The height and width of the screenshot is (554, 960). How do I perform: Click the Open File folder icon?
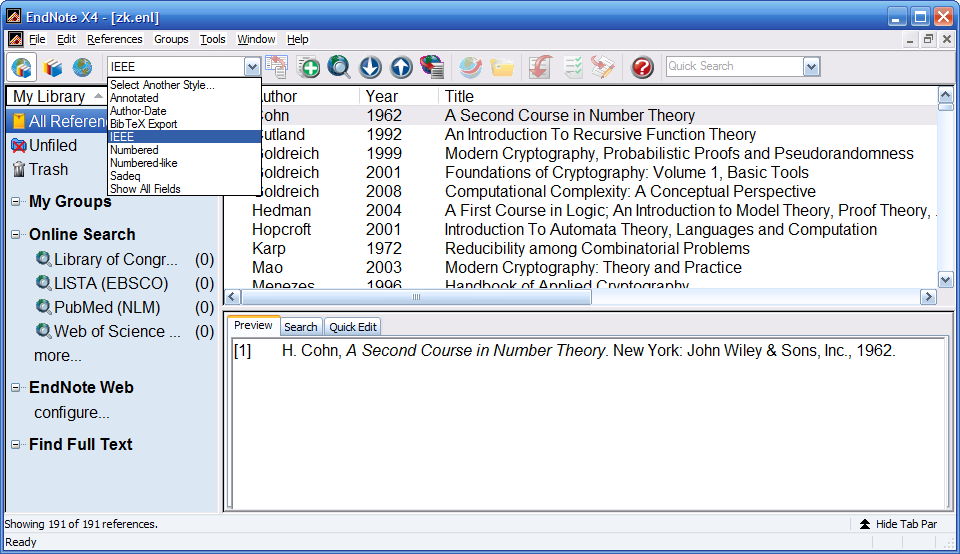coord(501,67)
